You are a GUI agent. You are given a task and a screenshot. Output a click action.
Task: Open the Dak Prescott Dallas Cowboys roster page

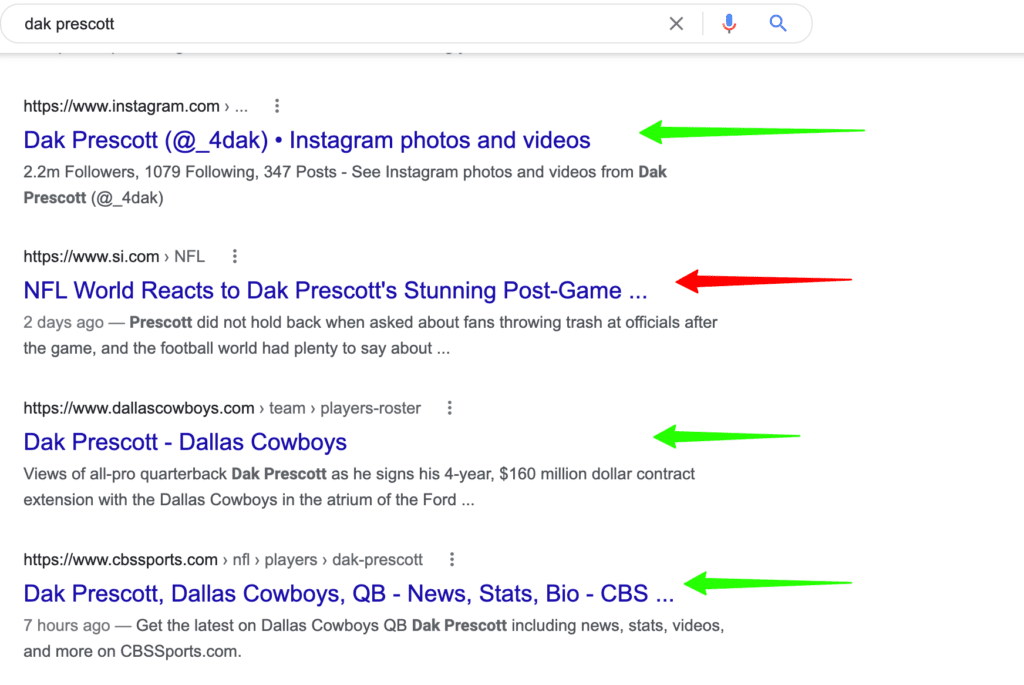pos(184,442)
